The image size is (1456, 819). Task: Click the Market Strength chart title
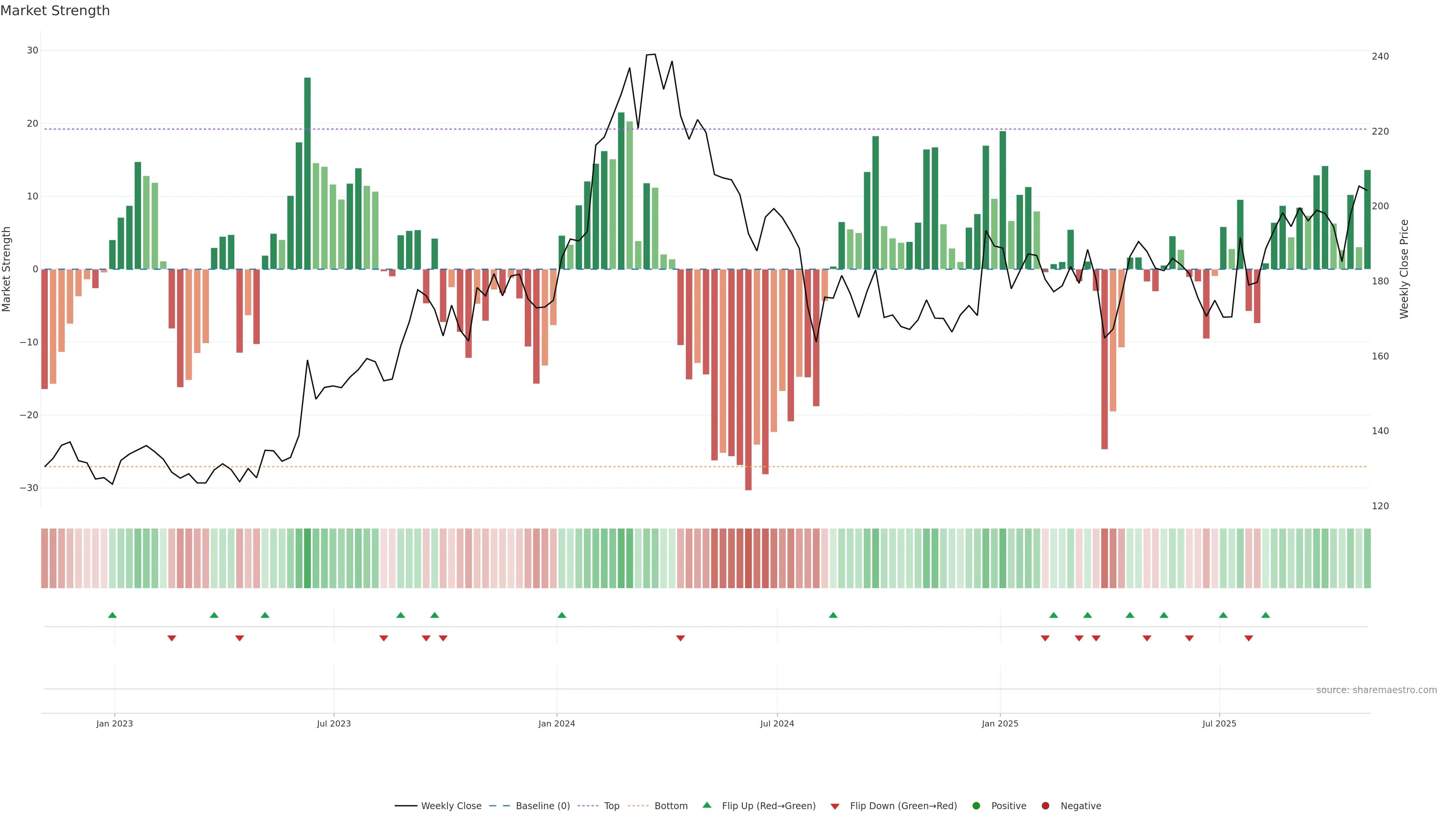(x=55, y=11)
